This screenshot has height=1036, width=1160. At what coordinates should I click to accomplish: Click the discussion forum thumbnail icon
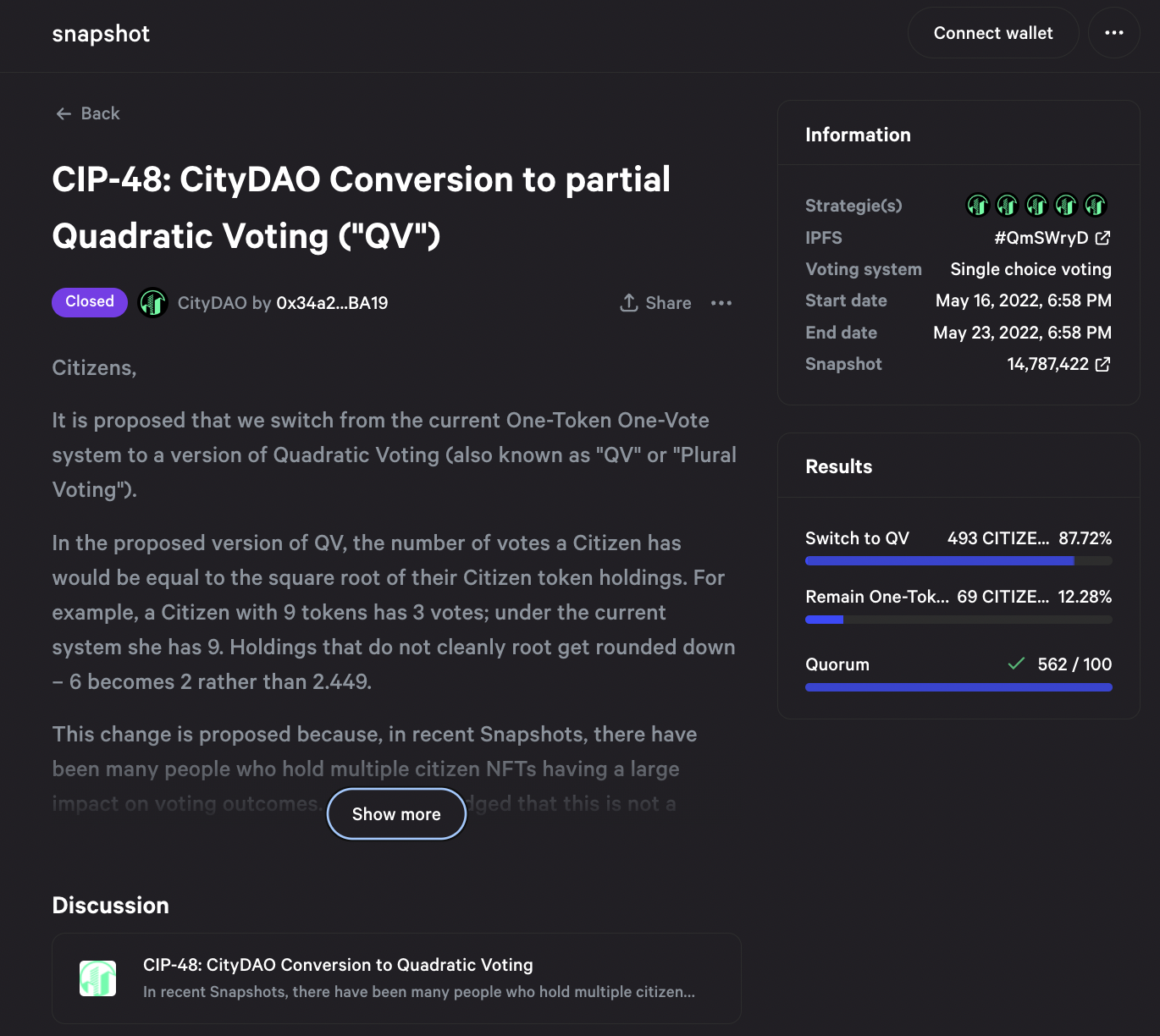(97, 978)
